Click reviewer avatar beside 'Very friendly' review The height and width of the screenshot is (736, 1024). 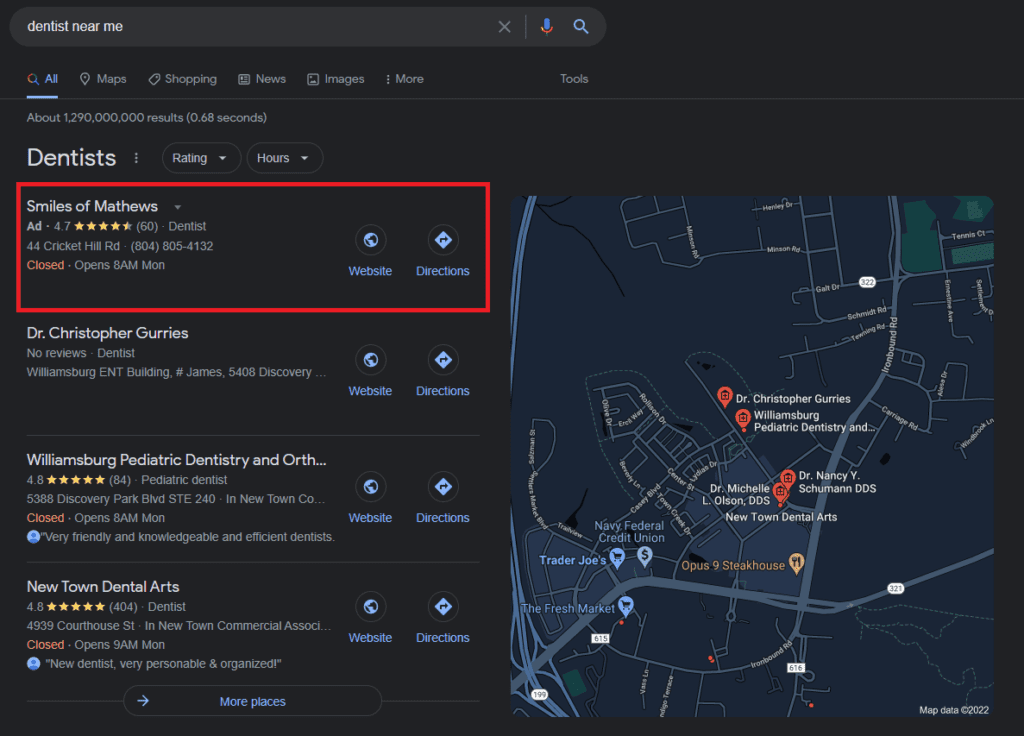[33, 537]
